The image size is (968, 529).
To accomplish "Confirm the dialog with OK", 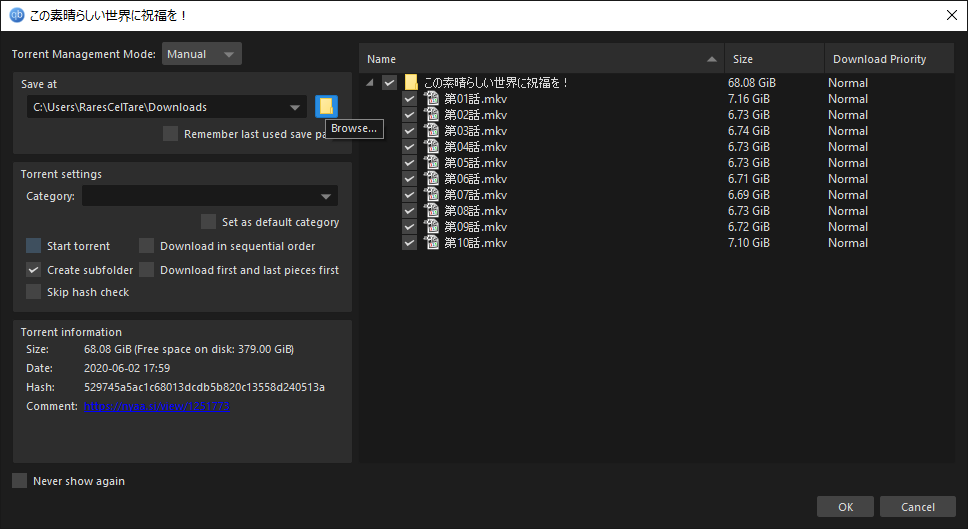I will 845,507.
